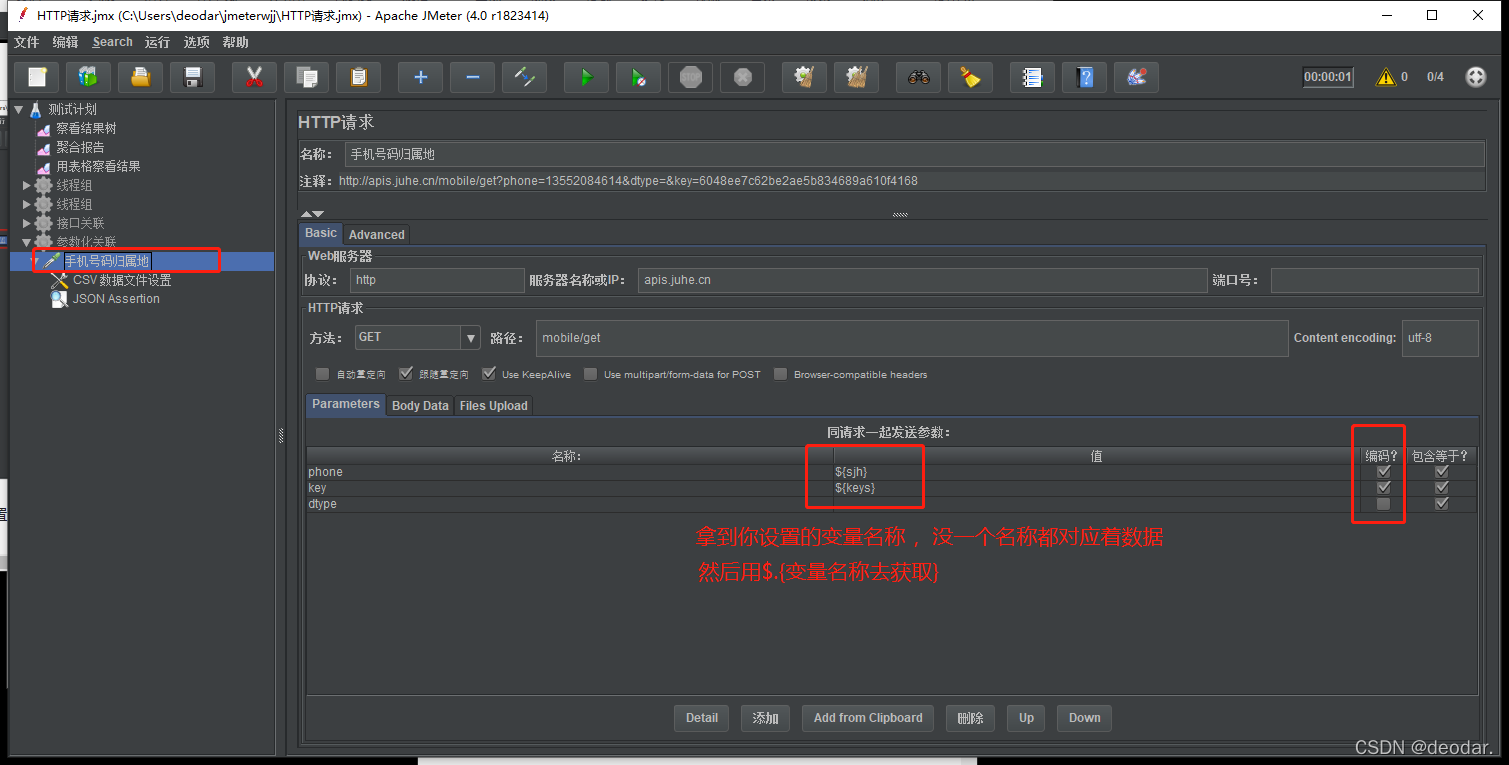1509x765 pixels.
Task: Select the 聚合报告 node in the tree
Action: click(79, 147)
